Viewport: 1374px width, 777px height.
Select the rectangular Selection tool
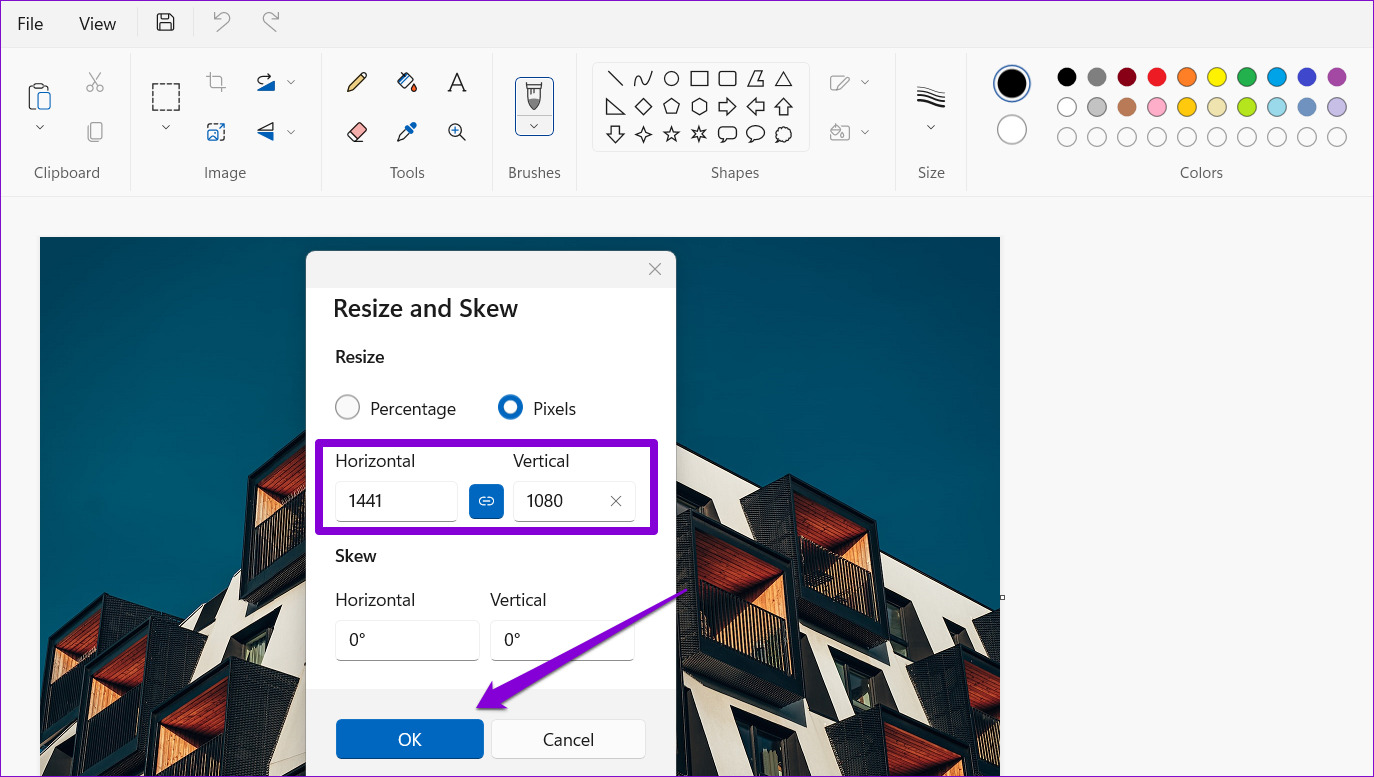point(165,97)
